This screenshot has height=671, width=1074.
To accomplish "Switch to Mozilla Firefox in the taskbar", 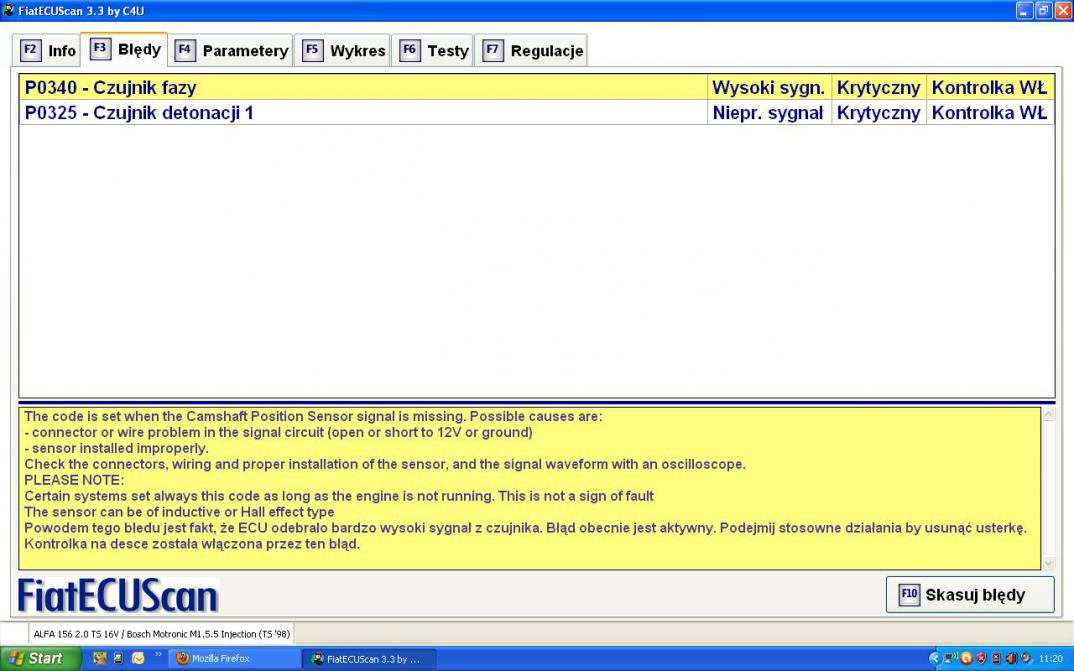I will tap(234, 659).
